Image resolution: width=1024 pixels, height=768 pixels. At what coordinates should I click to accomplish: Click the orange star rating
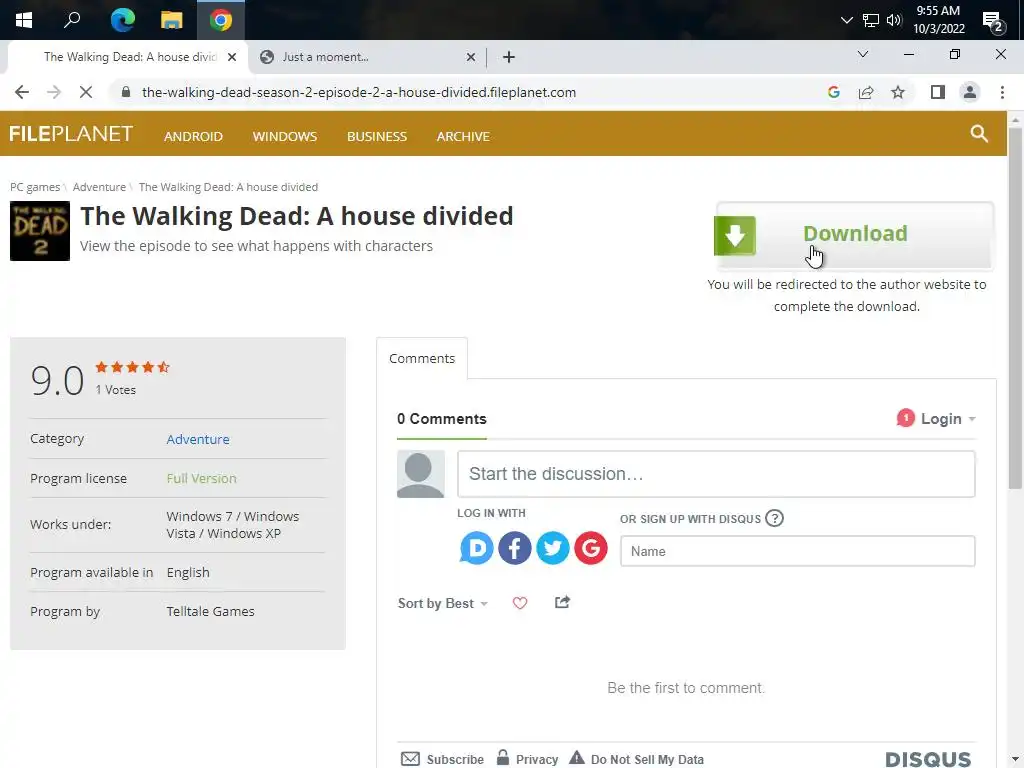coord(133,367)
